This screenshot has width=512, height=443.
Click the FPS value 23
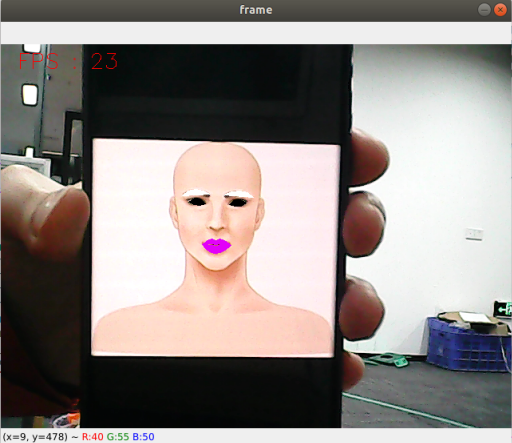(x=104, y=61)
